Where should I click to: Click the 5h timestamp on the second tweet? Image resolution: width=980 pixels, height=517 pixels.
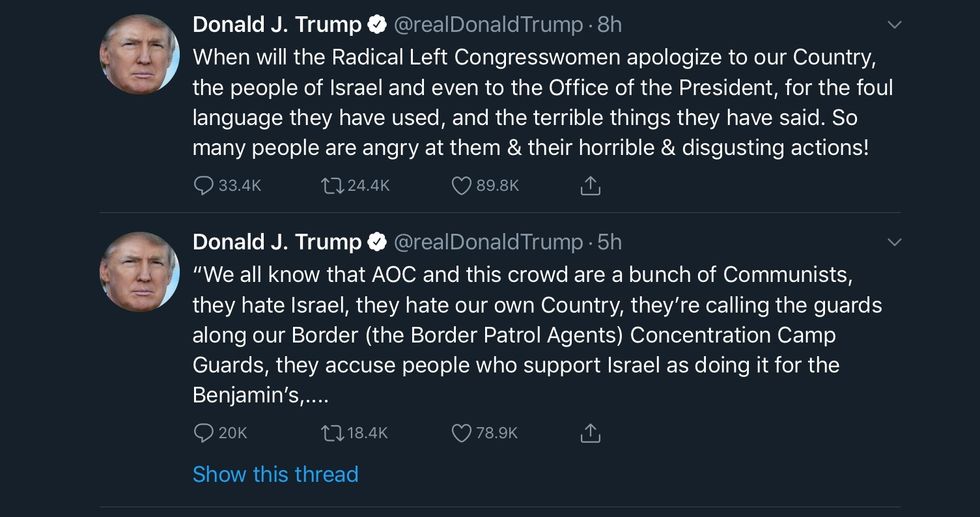pos(609,242)
